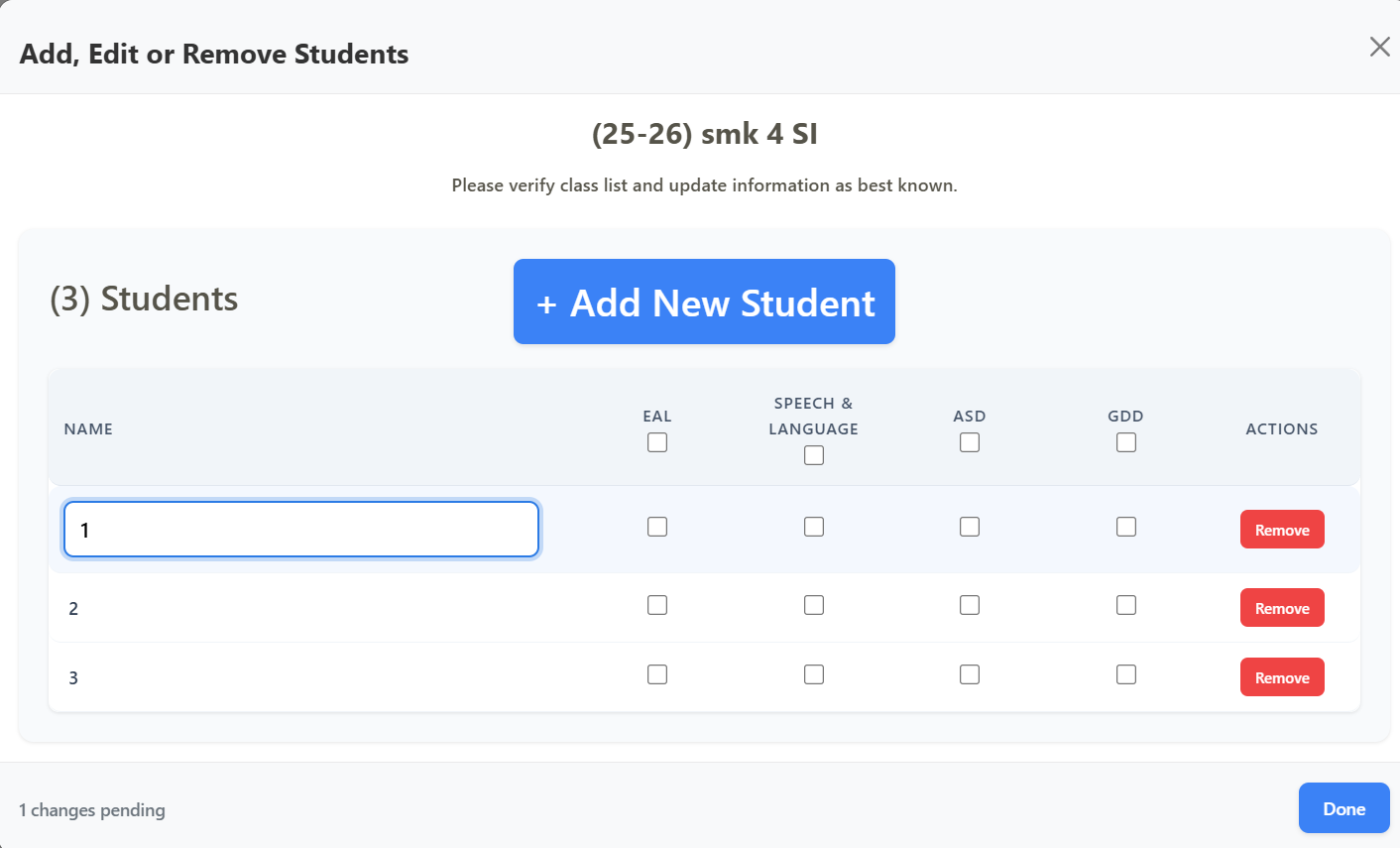Mark student 2 as GDD
Image resolution: width=1400 pixels, height=848 pixels.
click(1126, 605)
